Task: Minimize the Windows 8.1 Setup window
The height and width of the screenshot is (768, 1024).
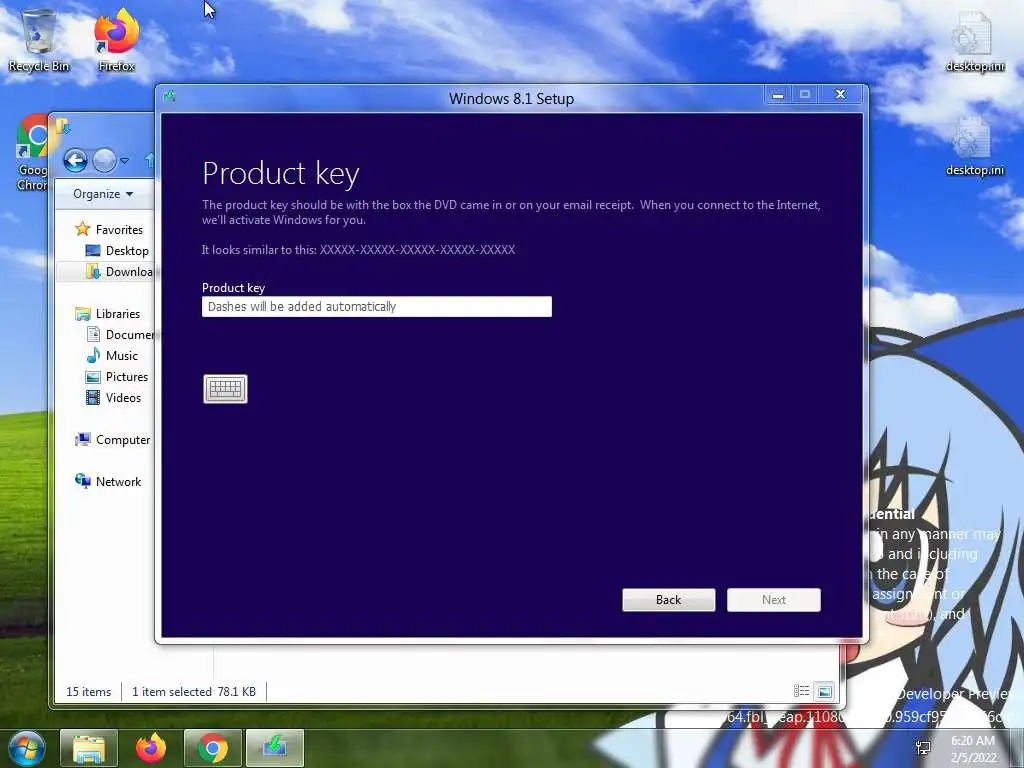Action: 778,95
